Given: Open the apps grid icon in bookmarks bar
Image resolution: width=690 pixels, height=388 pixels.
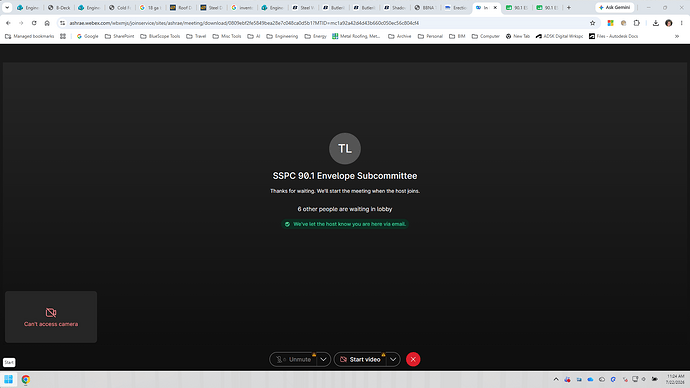Looking at the screenshot, I should [x=63, y=36].
